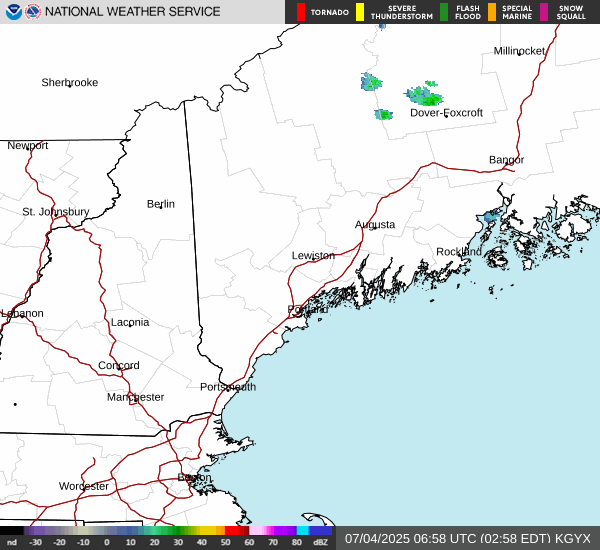Click the 50 value on dBZ scale
This screenshot has width=600, height=550.
pos(225,542)
